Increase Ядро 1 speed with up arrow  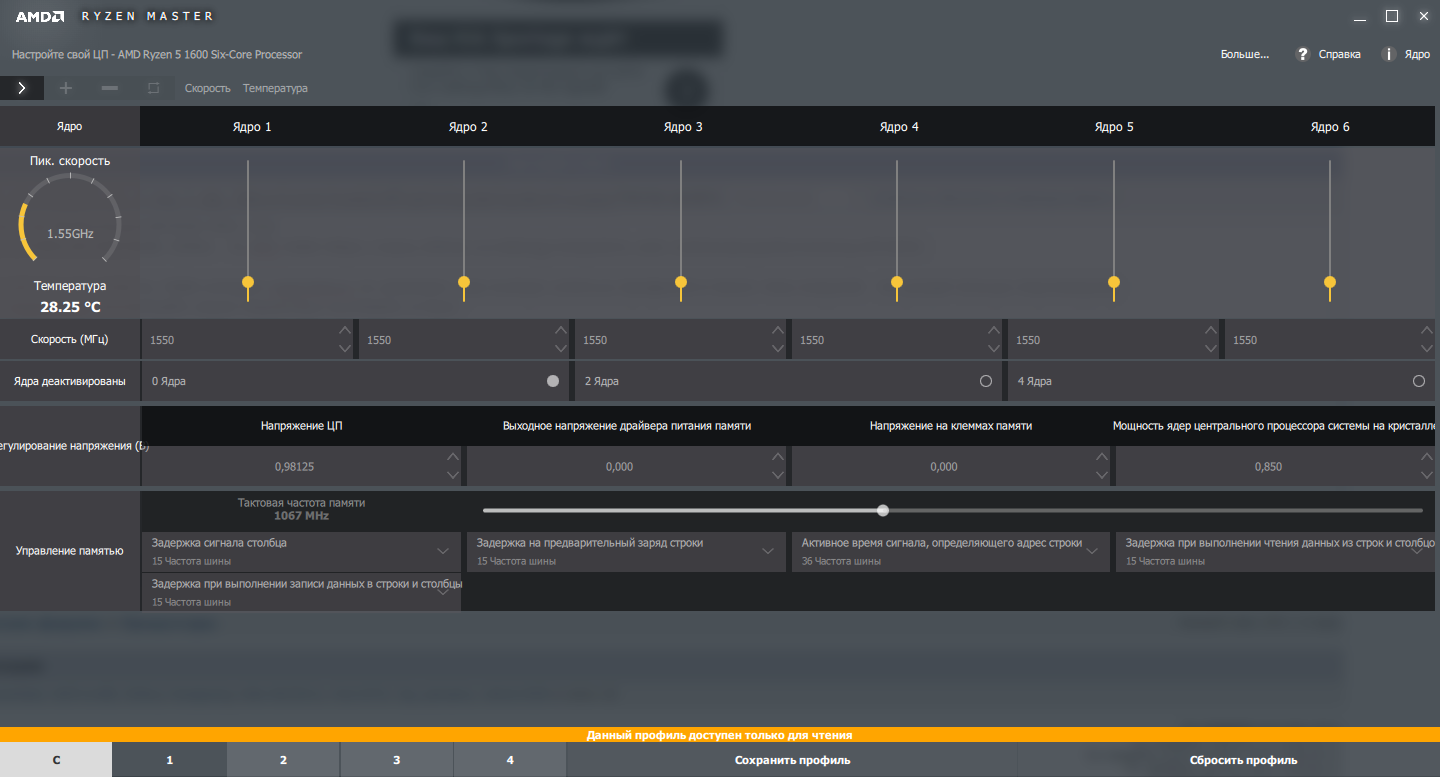(x=345, y=330)
